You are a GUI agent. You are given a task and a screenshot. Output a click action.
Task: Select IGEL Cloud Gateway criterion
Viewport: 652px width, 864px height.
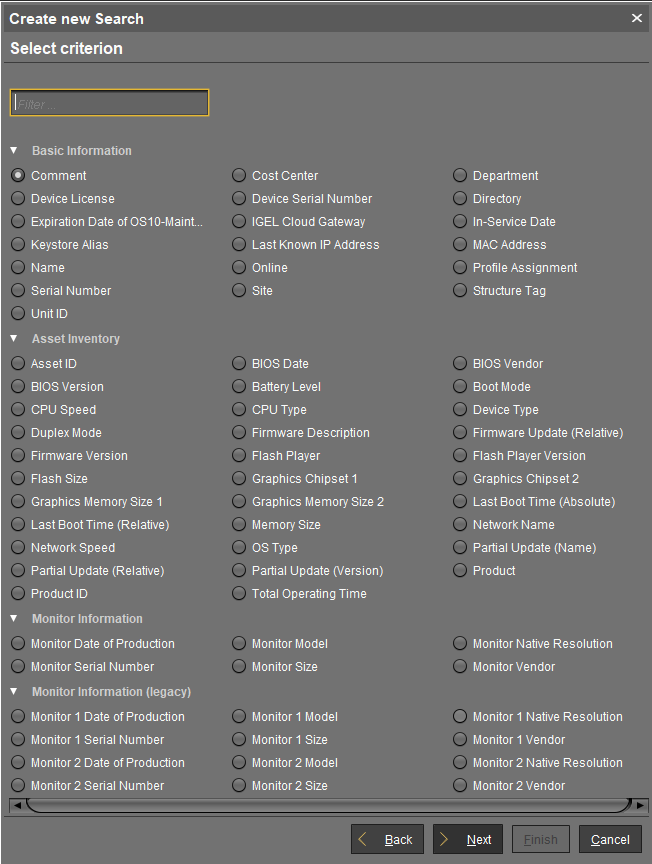pyautogui.click(x=239, y=221)
